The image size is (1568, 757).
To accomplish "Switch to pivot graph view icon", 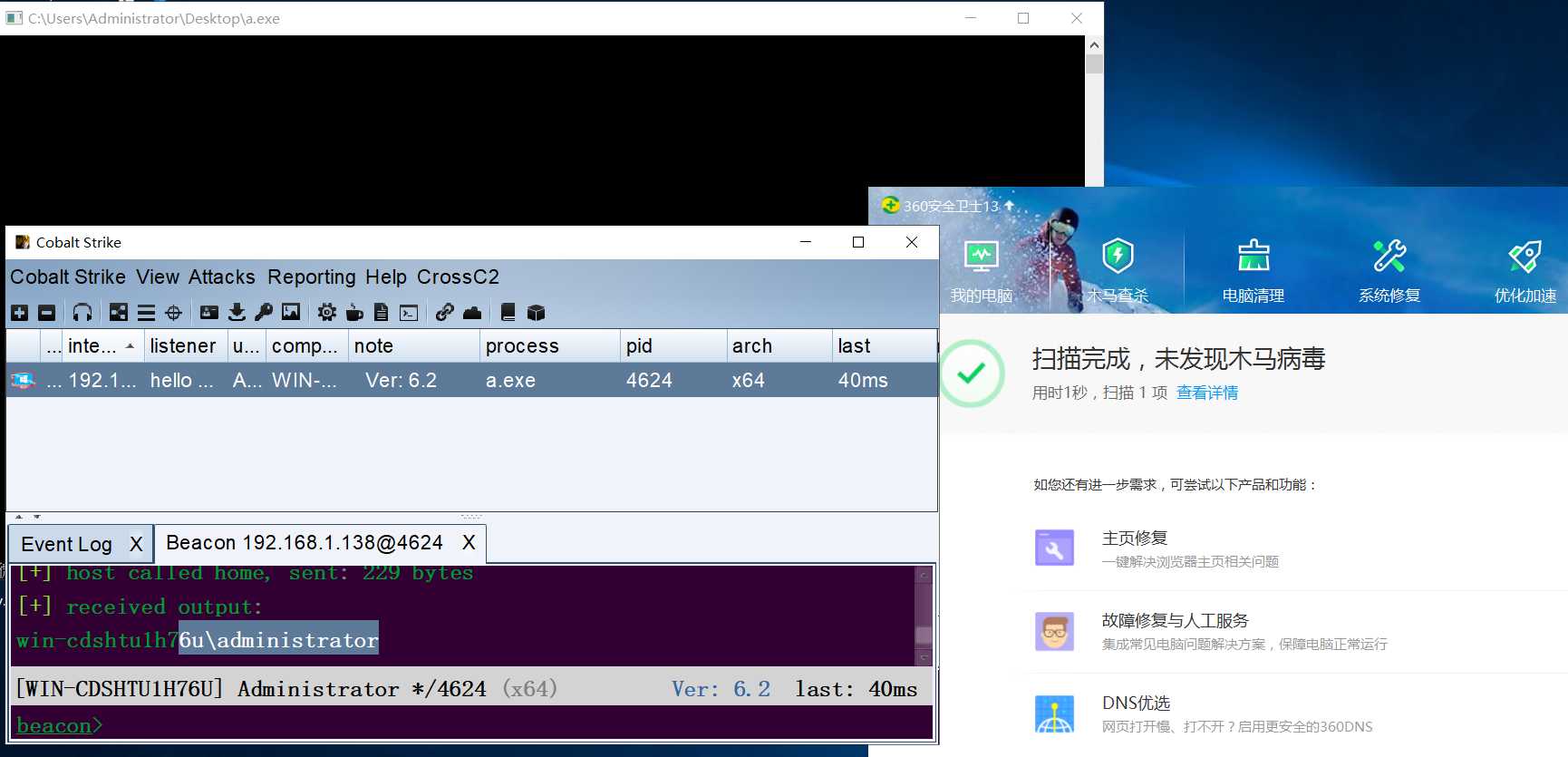I will pos(119,313).
